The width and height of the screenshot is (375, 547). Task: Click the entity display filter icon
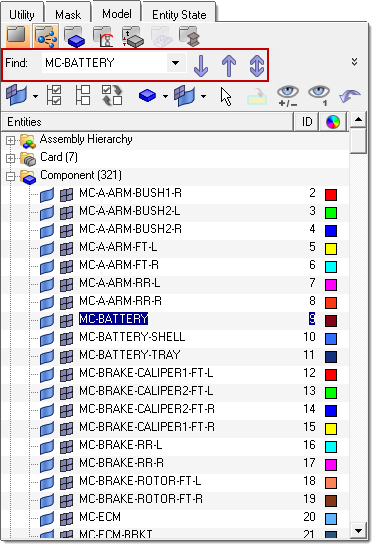[17, 95]
